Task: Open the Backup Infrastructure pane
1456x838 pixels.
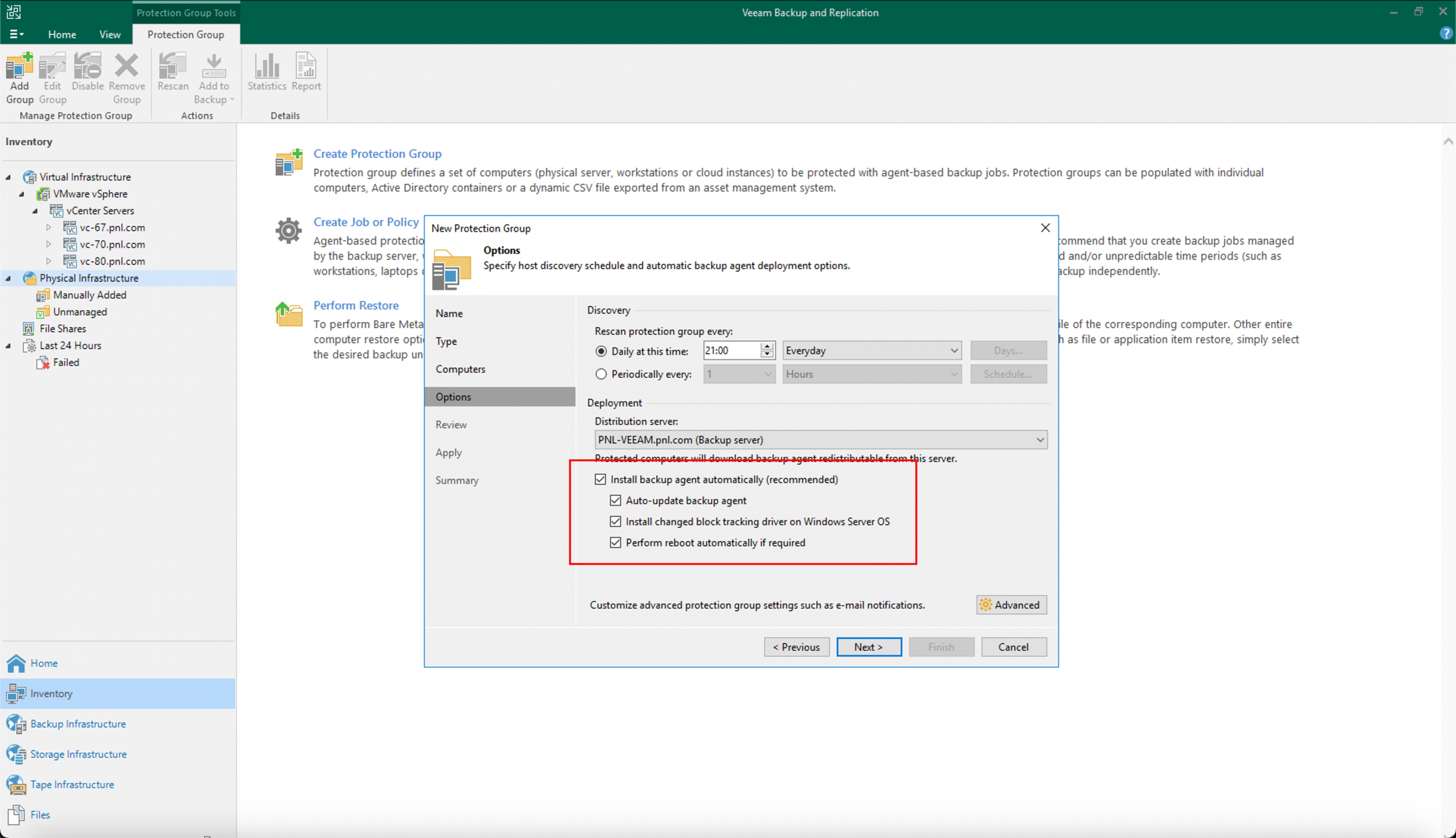Action: click(117, 724)
